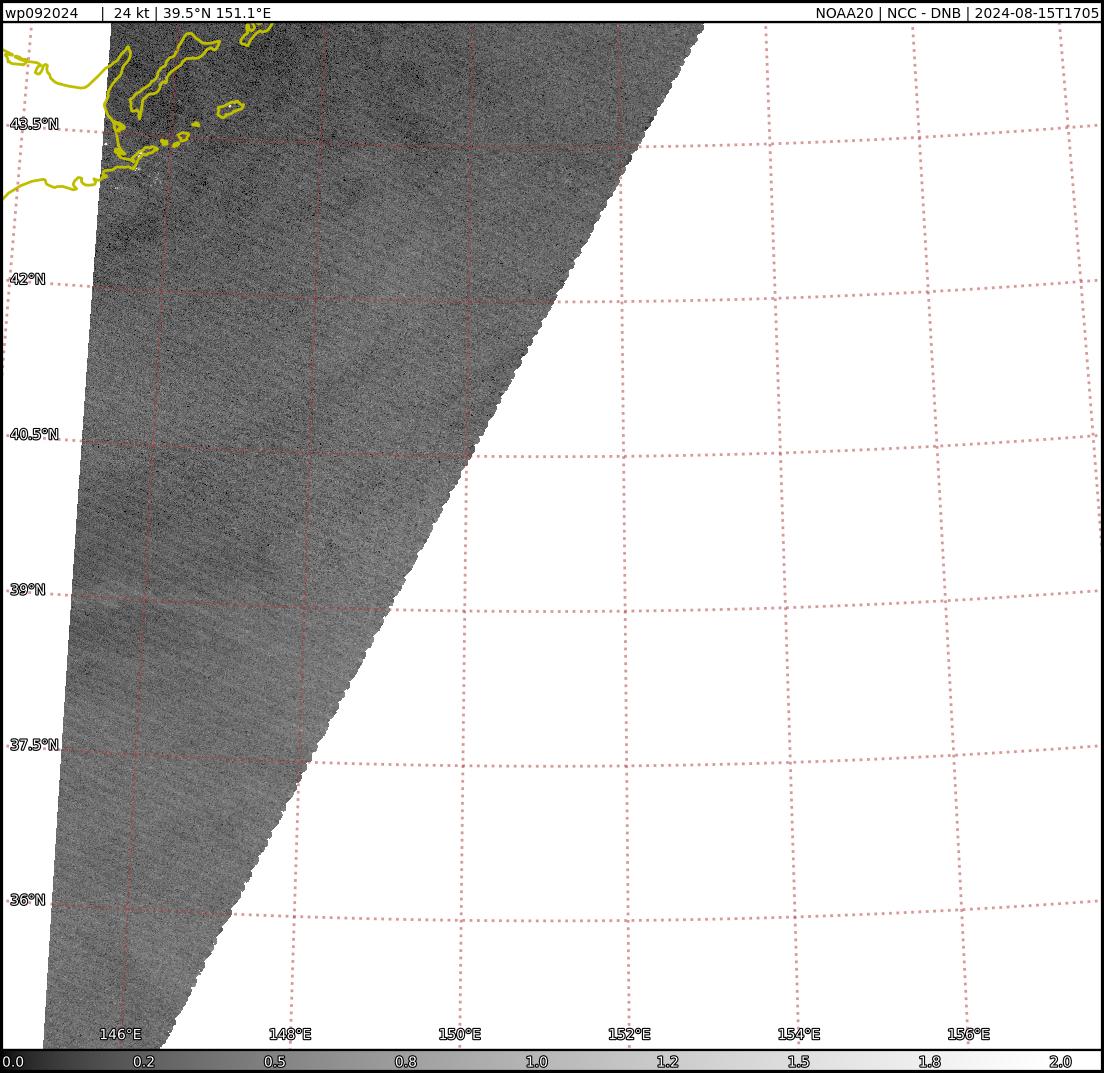Select the 148°E longitude label
The height and width of the screenshot is (1073, 1104).
[290, 1034]
